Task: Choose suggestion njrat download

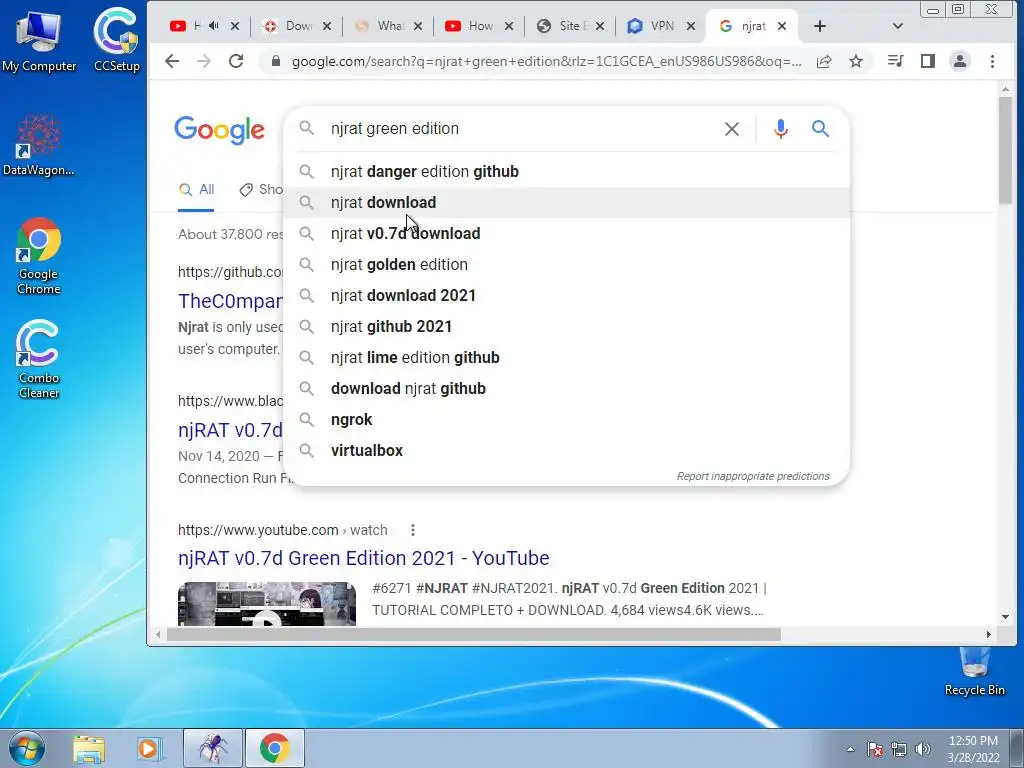Action: [x=567, y=202]
